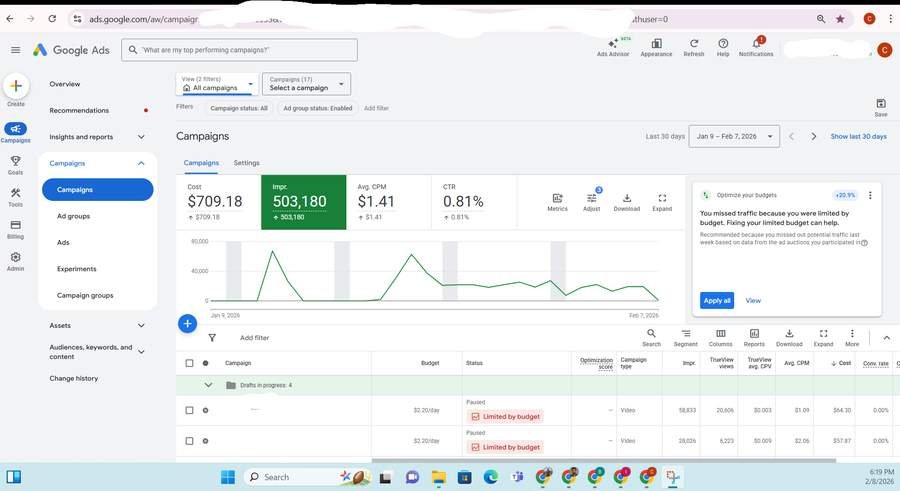Open the table More options
The width and height of the screenshot is (900, 491).
coord(852,338)
